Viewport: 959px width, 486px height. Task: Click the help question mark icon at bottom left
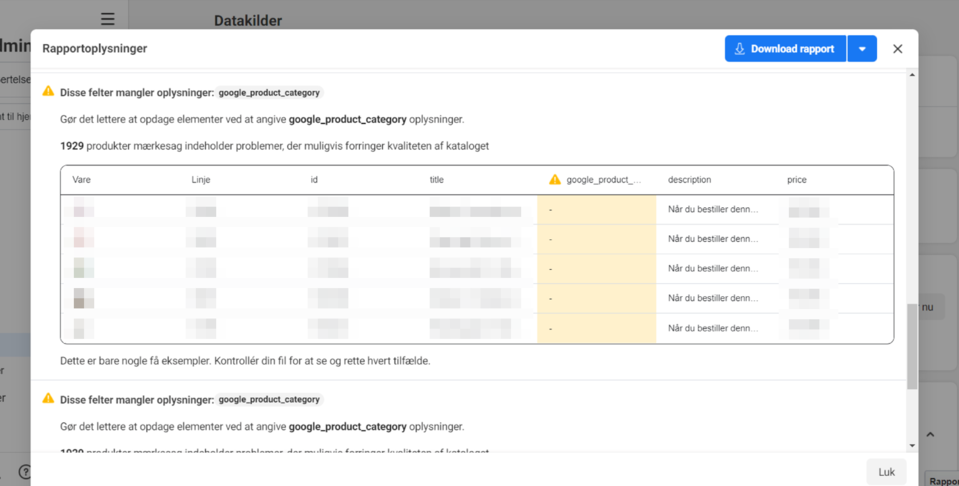(x=24, y=472)
